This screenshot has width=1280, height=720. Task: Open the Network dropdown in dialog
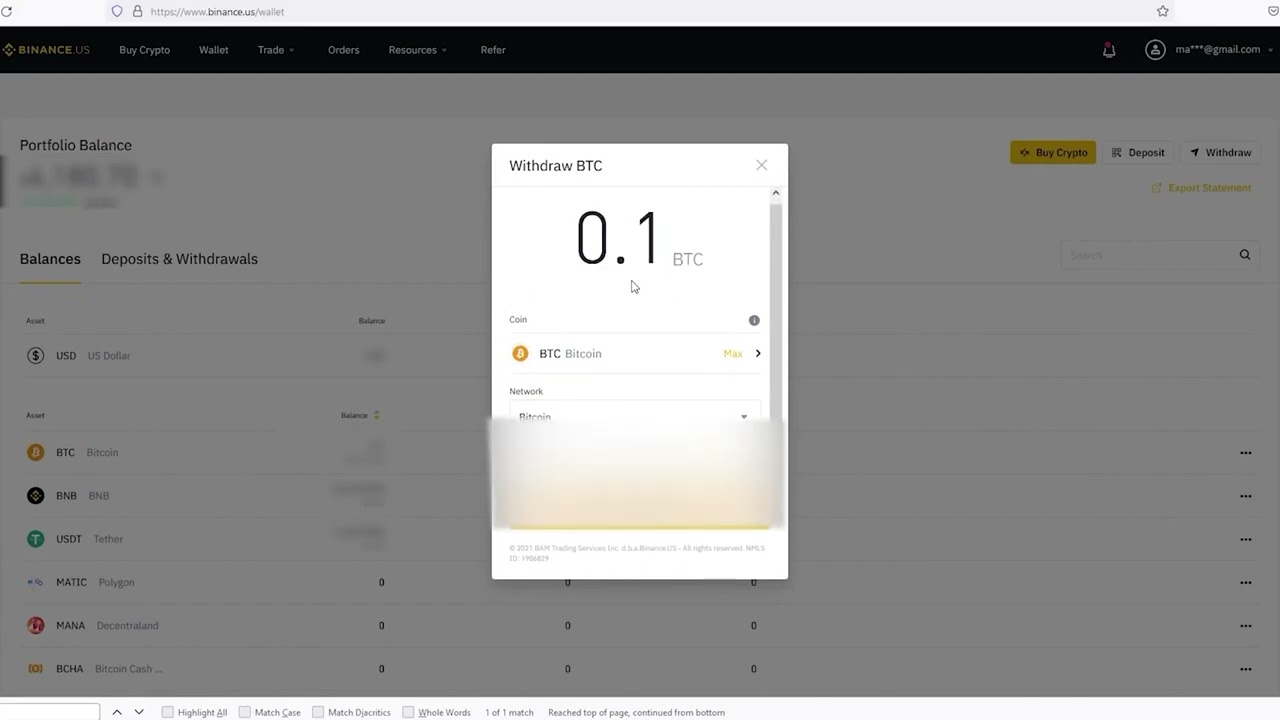point(635,415)
